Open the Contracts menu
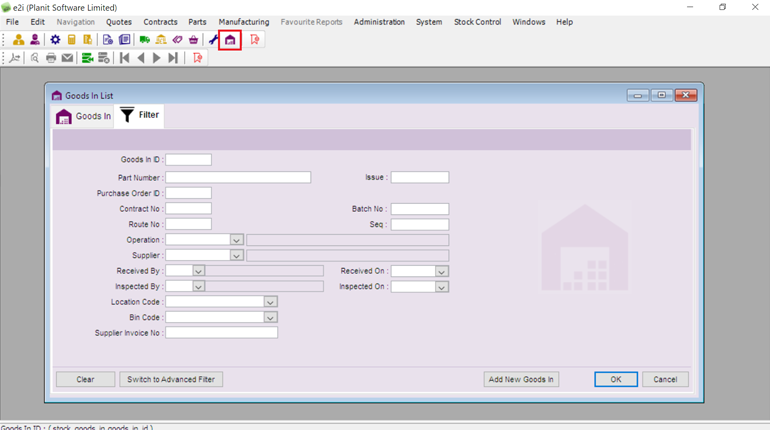 pyautogui.click(x=160, y=22)
